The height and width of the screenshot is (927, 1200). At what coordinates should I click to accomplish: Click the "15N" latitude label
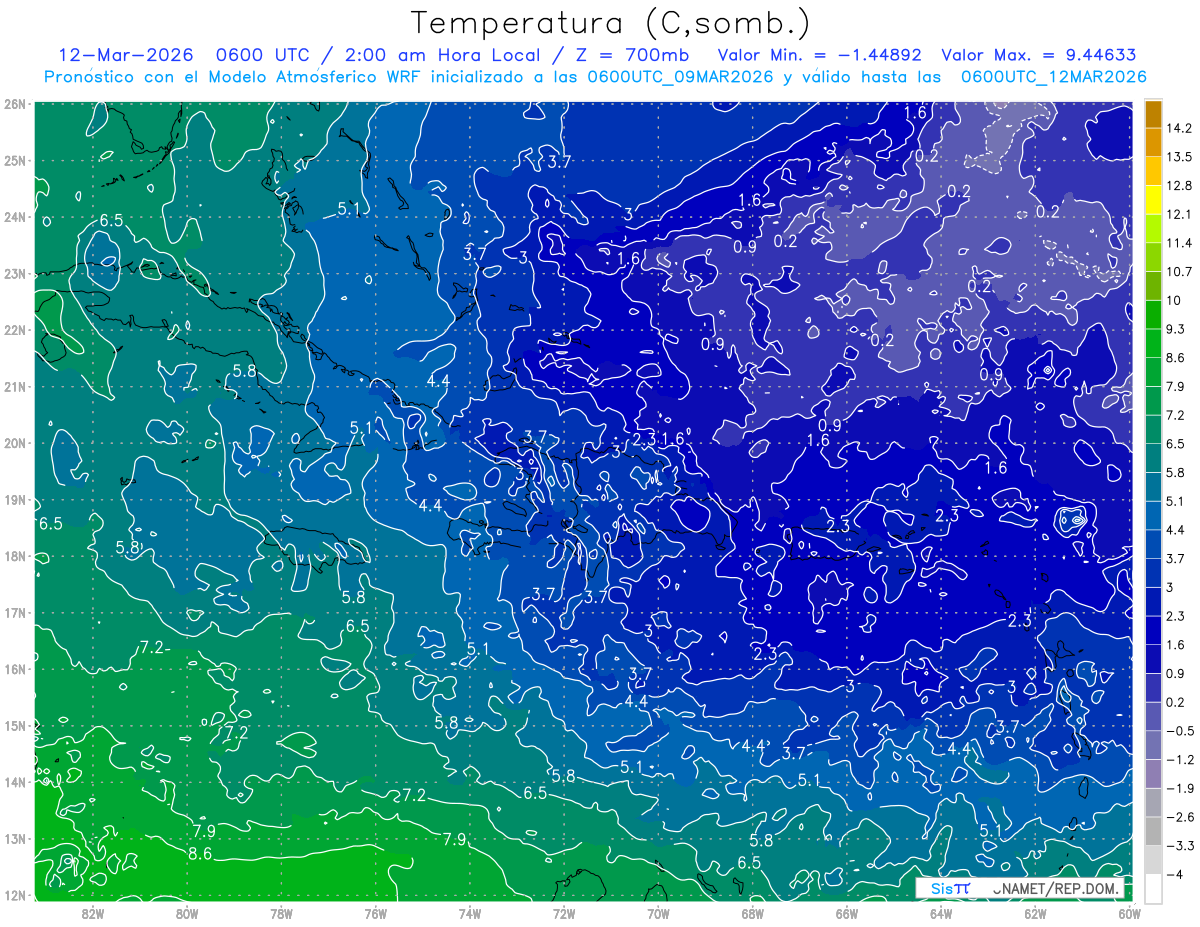coord(15,726)
